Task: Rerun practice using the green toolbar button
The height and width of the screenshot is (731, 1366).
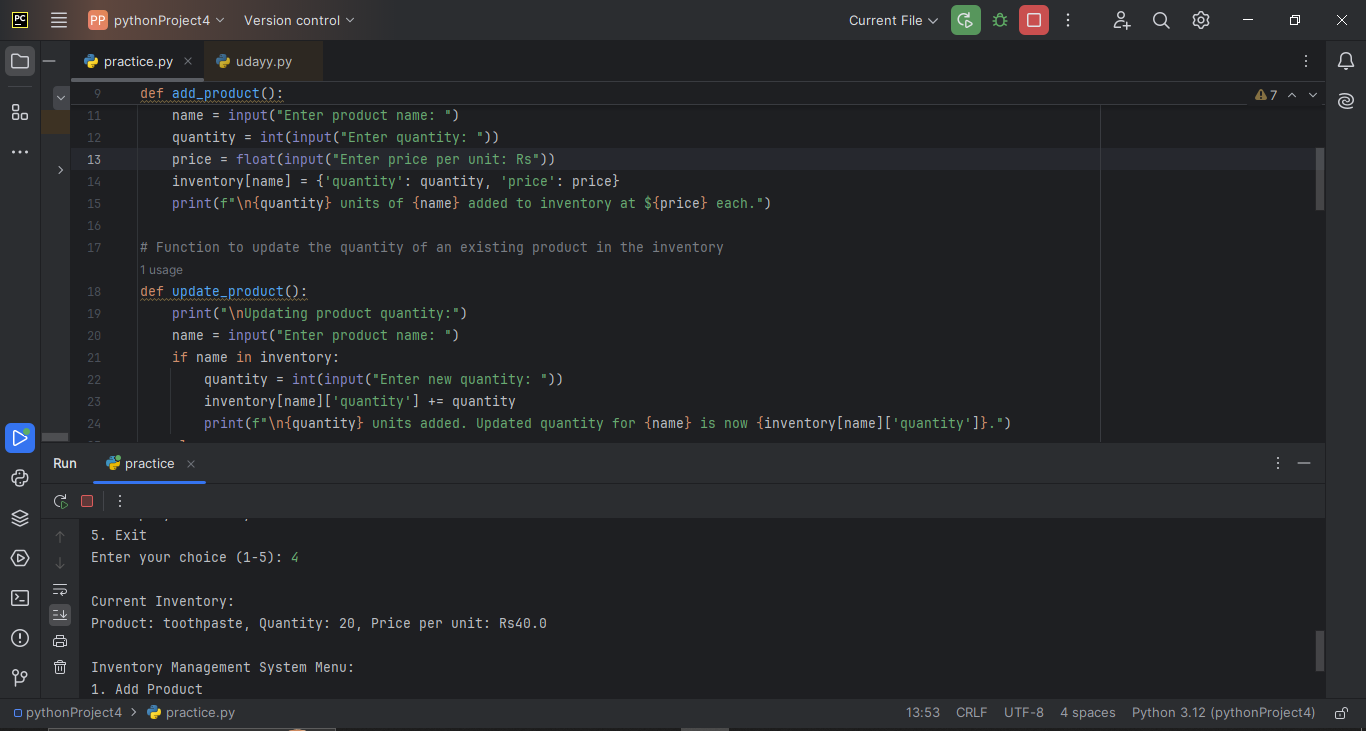Action: [965, 20]
